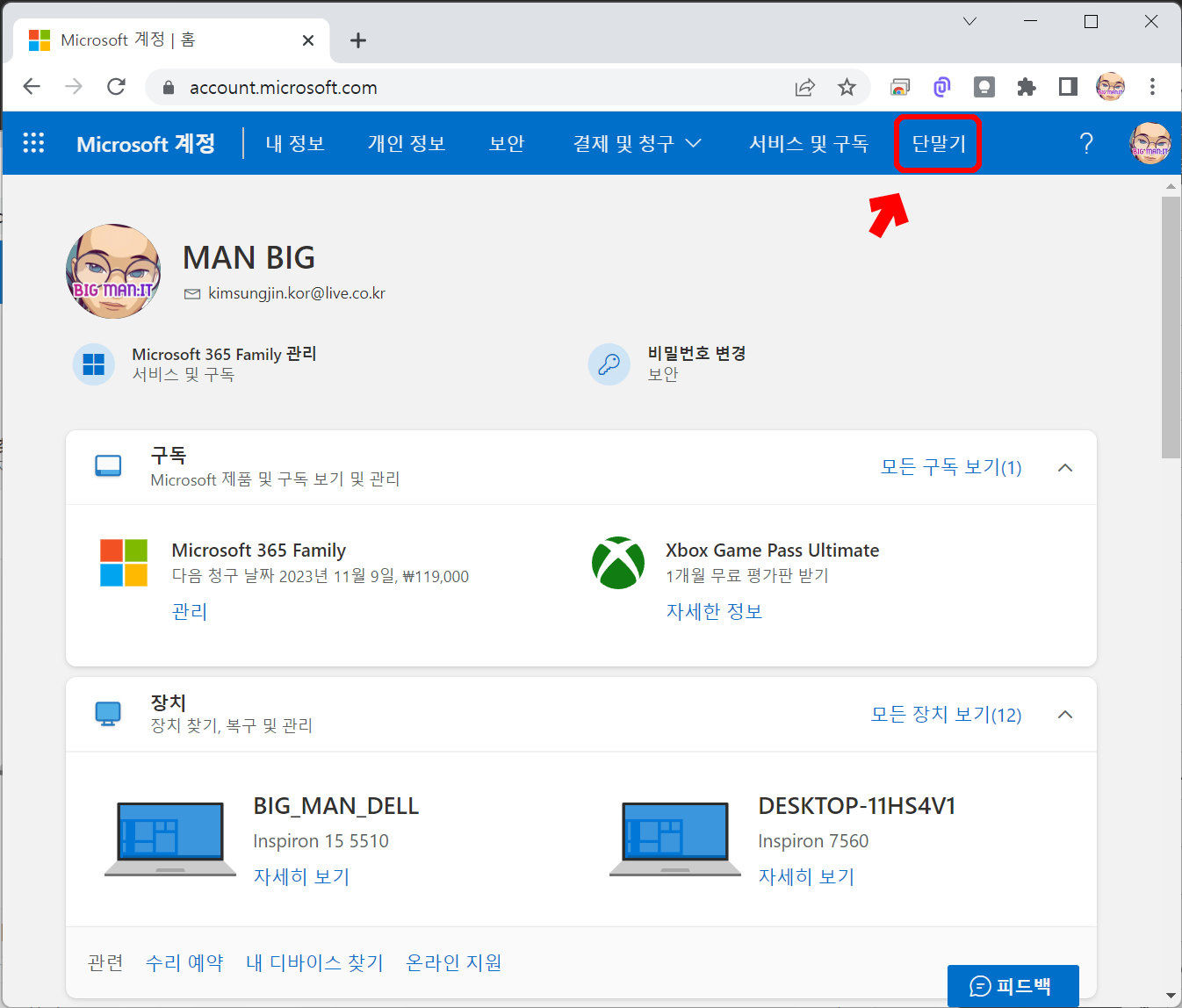View all devices via 모든 장치 보기(12)
The width and height of the screenshot is (1182, 1008).
pos(946,714)
